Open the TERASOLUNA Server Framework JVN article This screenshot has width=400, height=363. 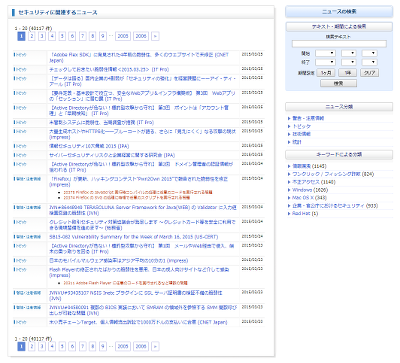[143, 210]
